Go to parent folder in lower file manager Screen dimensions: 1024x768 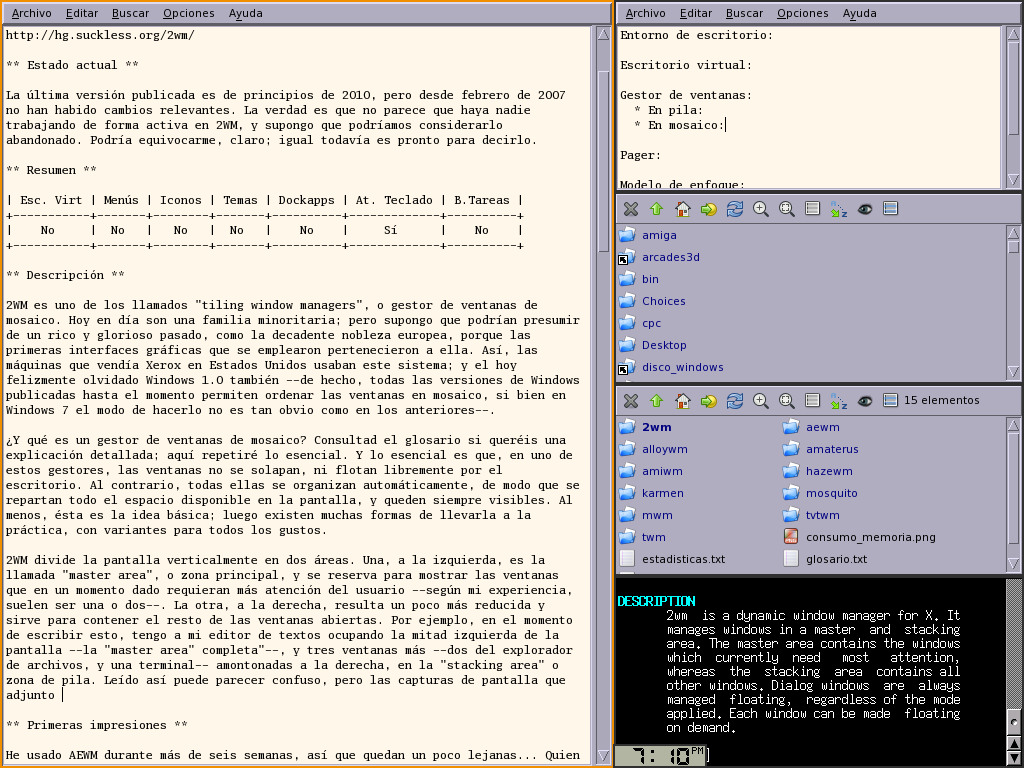tap(656, 400)
